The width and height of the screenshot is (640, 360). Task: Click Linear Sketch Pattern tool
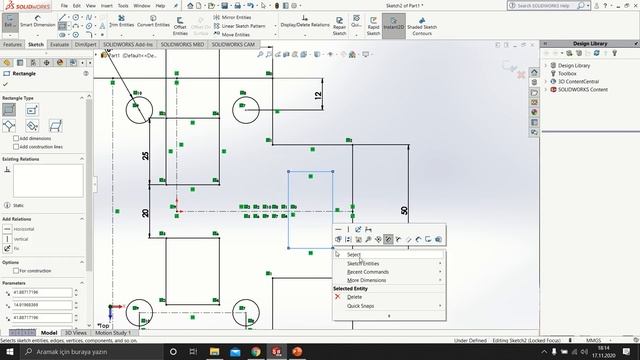[x=239, y=26]
